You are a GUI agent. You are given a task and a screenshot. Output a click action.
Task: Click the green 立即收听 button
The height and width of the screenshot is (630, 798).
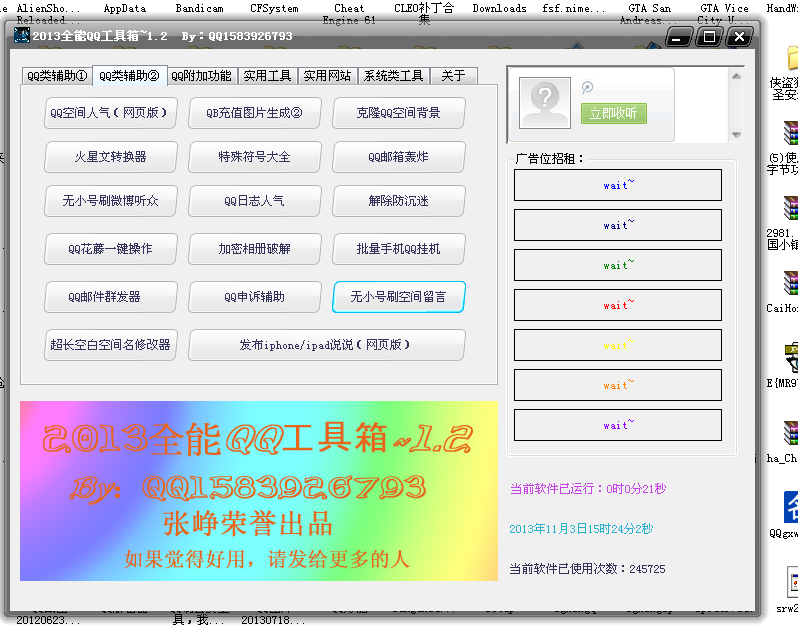[613, 113]
